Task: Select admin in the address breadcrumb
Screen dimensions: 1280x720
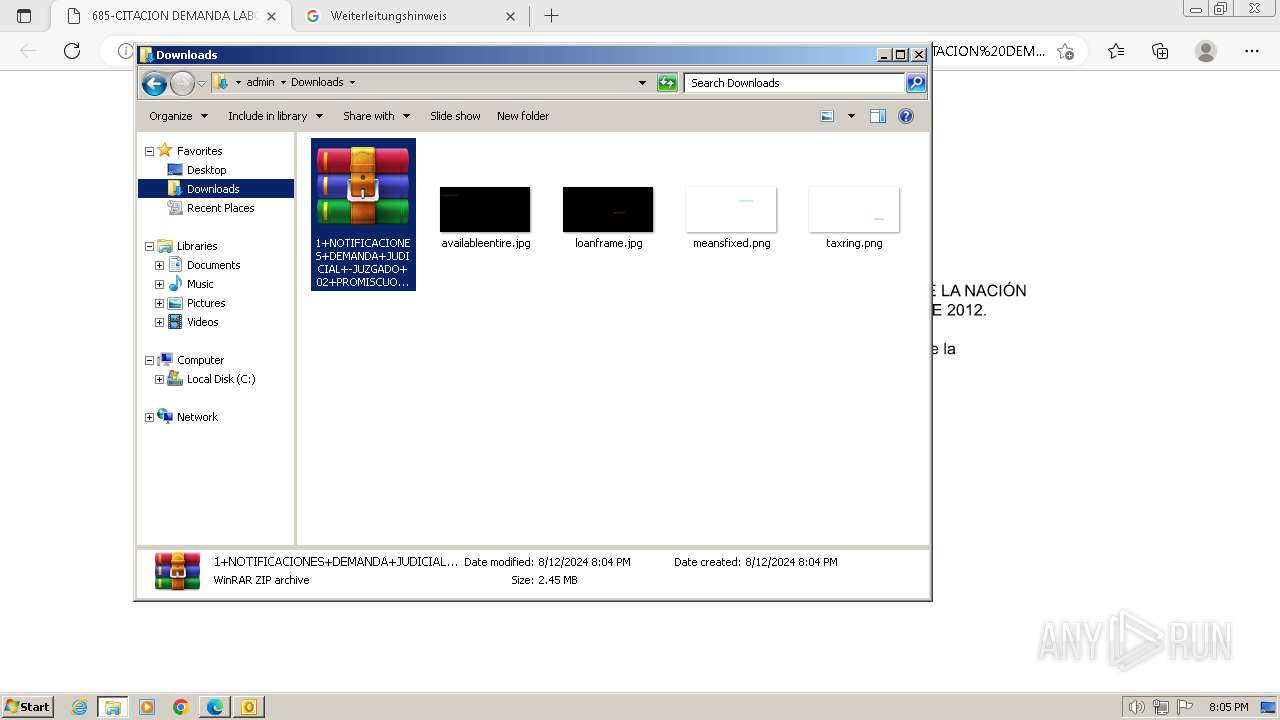Action: coord(260,83)
